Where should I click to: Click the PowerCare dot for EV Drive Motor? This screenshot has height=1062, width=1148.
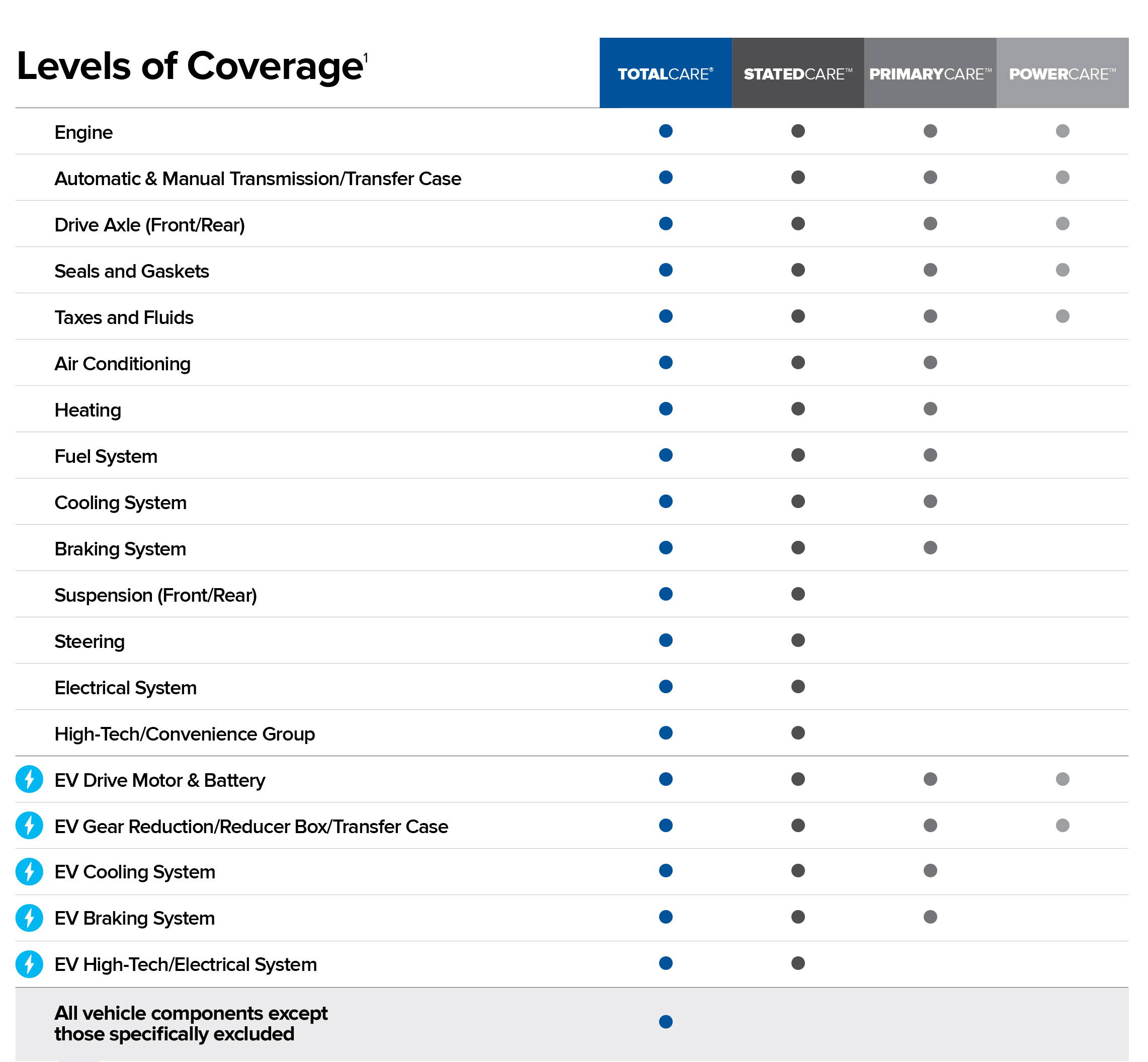point(1062,779)
